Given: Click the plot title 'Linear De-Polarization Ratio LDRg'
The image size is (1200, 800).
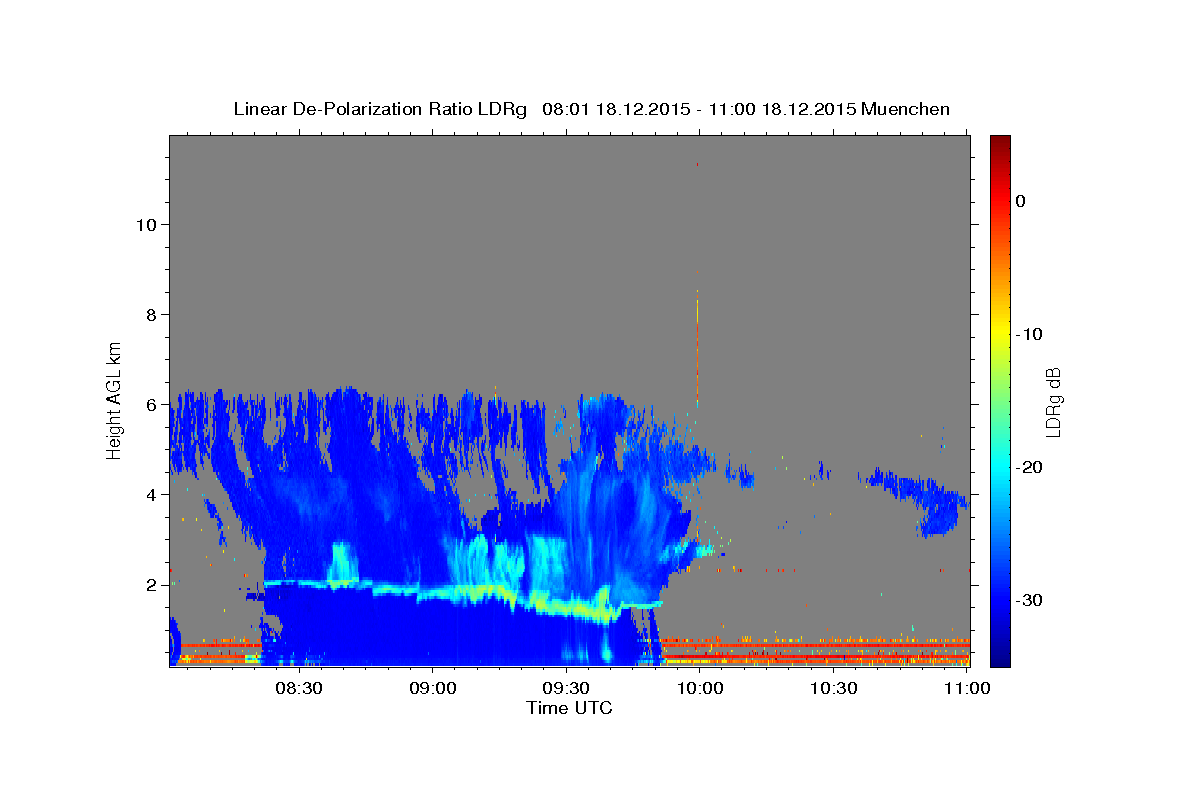Looking at the screenshot, I should [380, 109].
